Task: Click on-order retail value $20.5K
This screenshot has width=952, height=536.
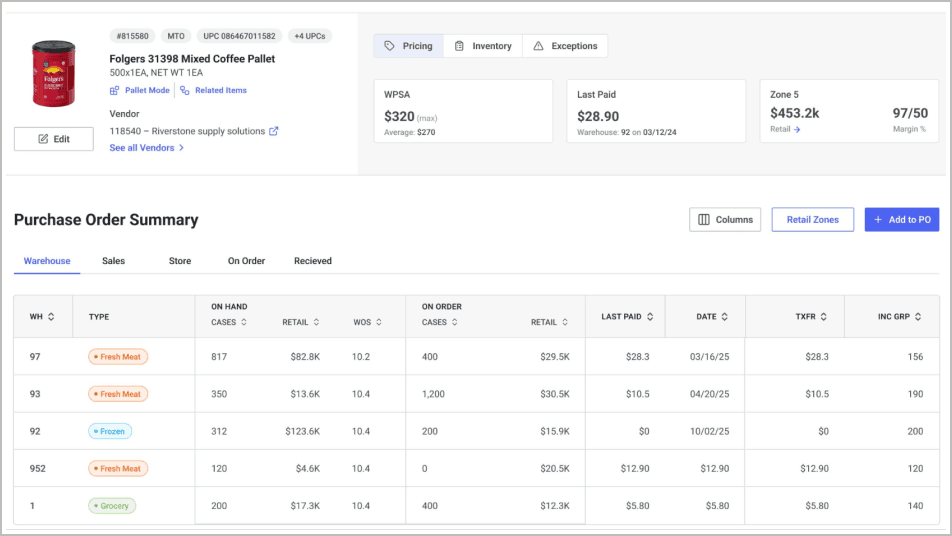Action: pyautogui.click(x=555, y=469)
